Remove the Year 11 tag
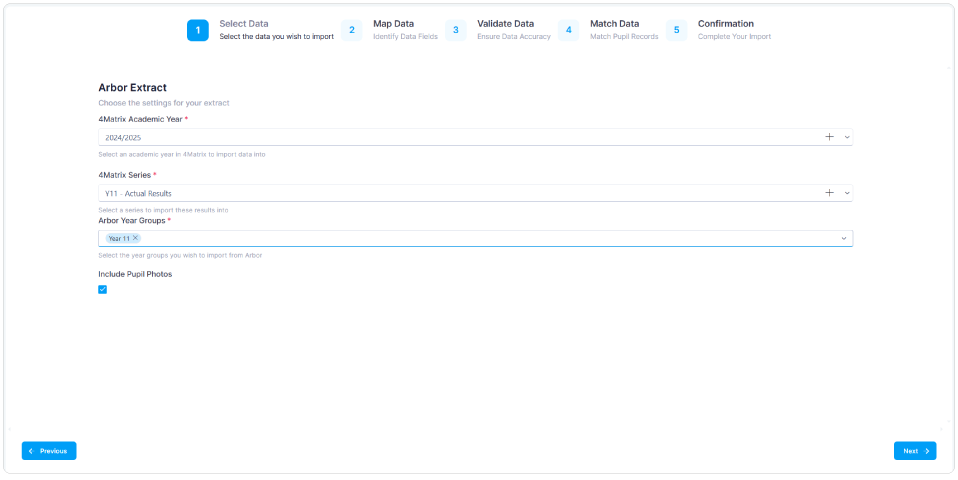 [x=136, y=238]
